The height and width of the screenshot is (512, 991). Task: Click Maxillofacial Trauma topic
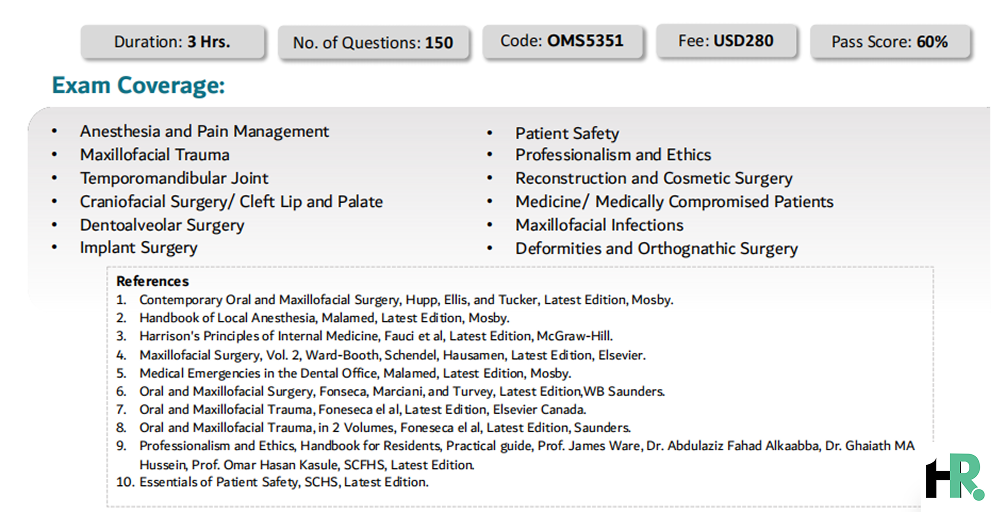pos(154,155)
